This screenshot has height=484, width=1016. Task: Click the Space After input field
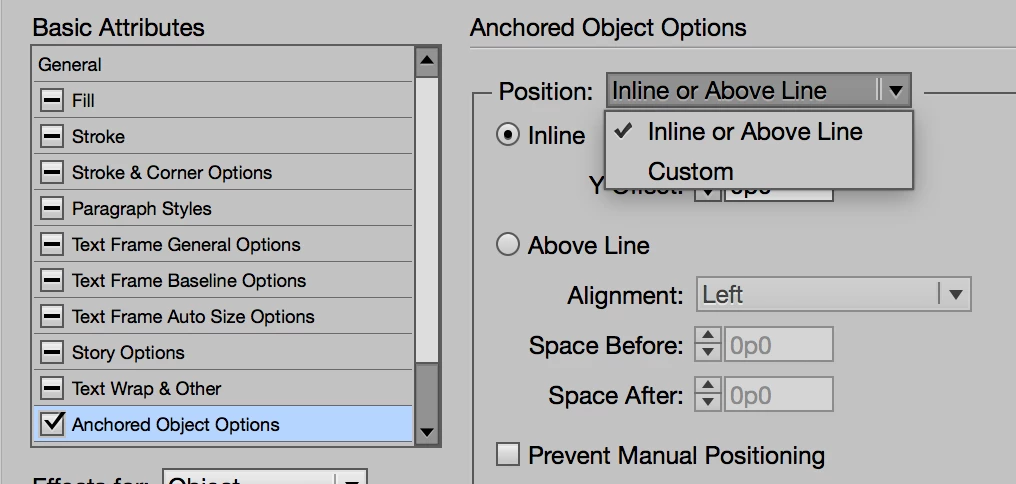click(778, 395)
